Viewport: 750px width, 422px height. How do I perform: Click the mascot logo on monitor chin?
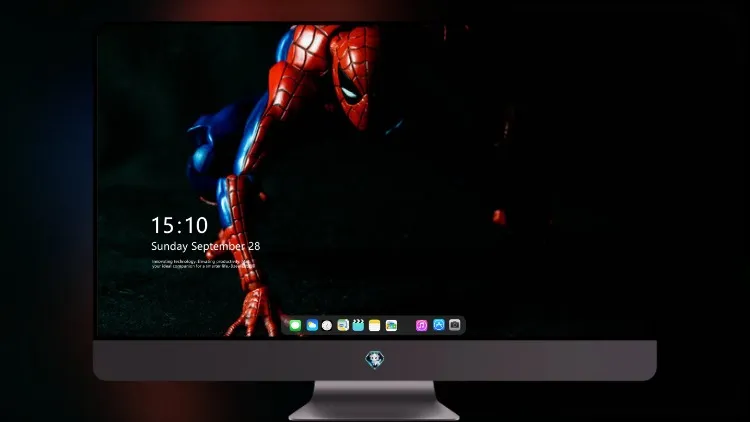[375, 360]
